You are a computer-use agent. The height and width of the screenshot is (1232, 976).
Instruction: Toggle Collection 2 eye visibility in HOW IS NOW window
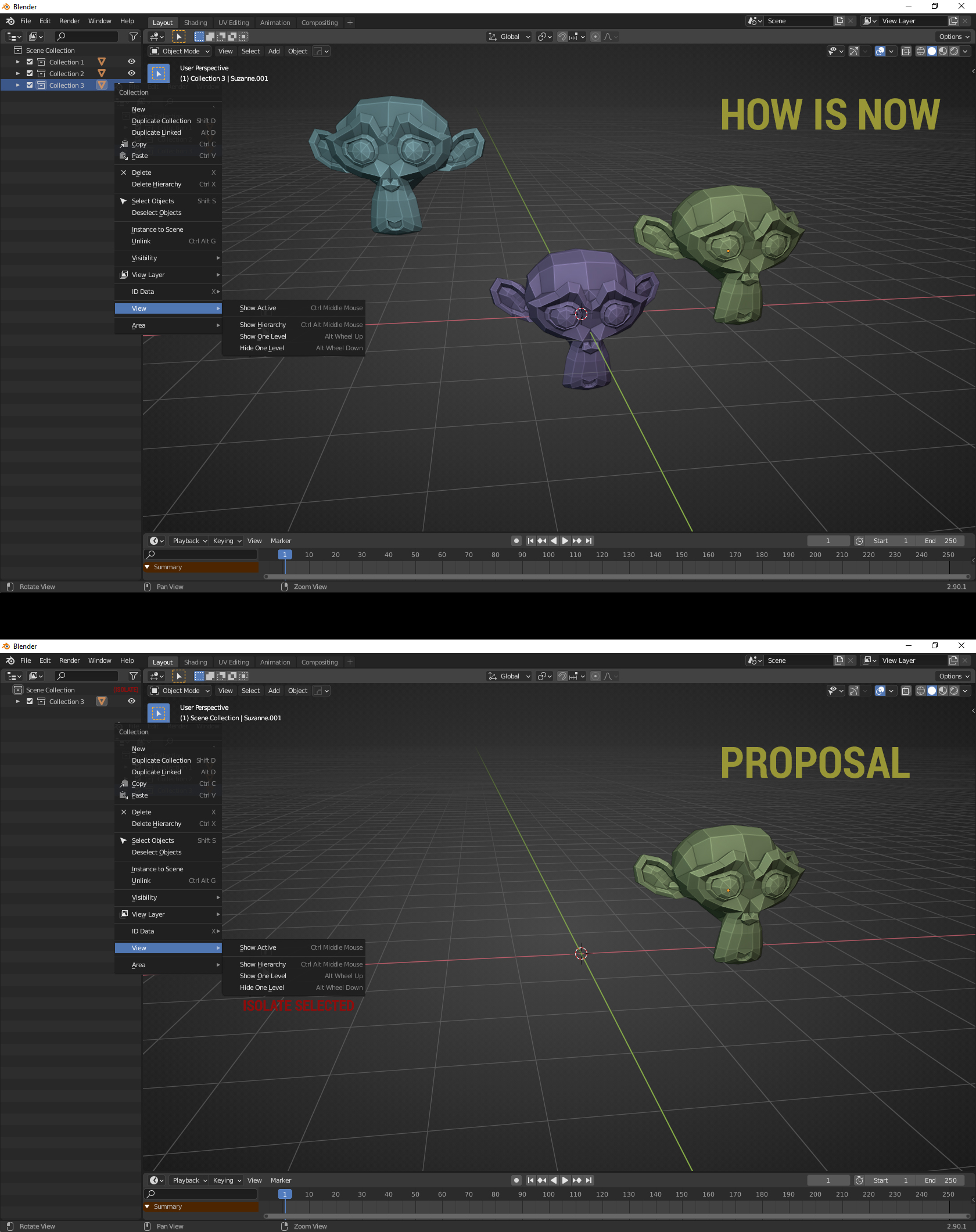click(x=131, y=73)
